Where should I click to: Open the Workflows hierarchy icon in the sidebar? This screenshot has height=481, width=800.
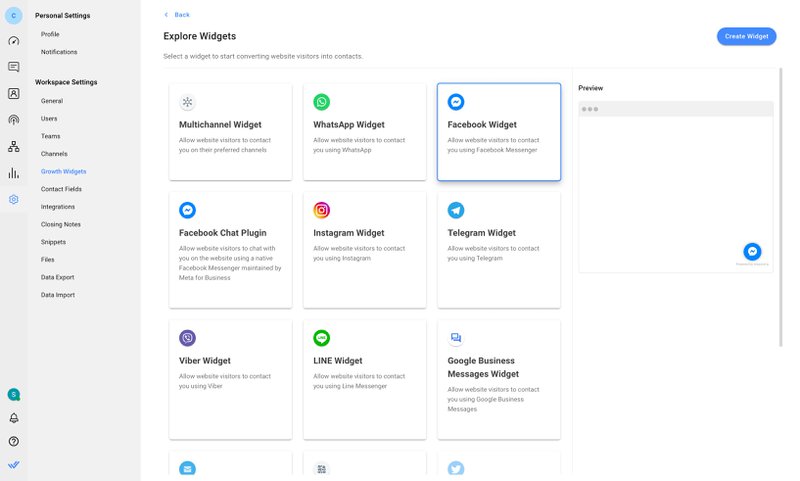click(x=14, y=146)
